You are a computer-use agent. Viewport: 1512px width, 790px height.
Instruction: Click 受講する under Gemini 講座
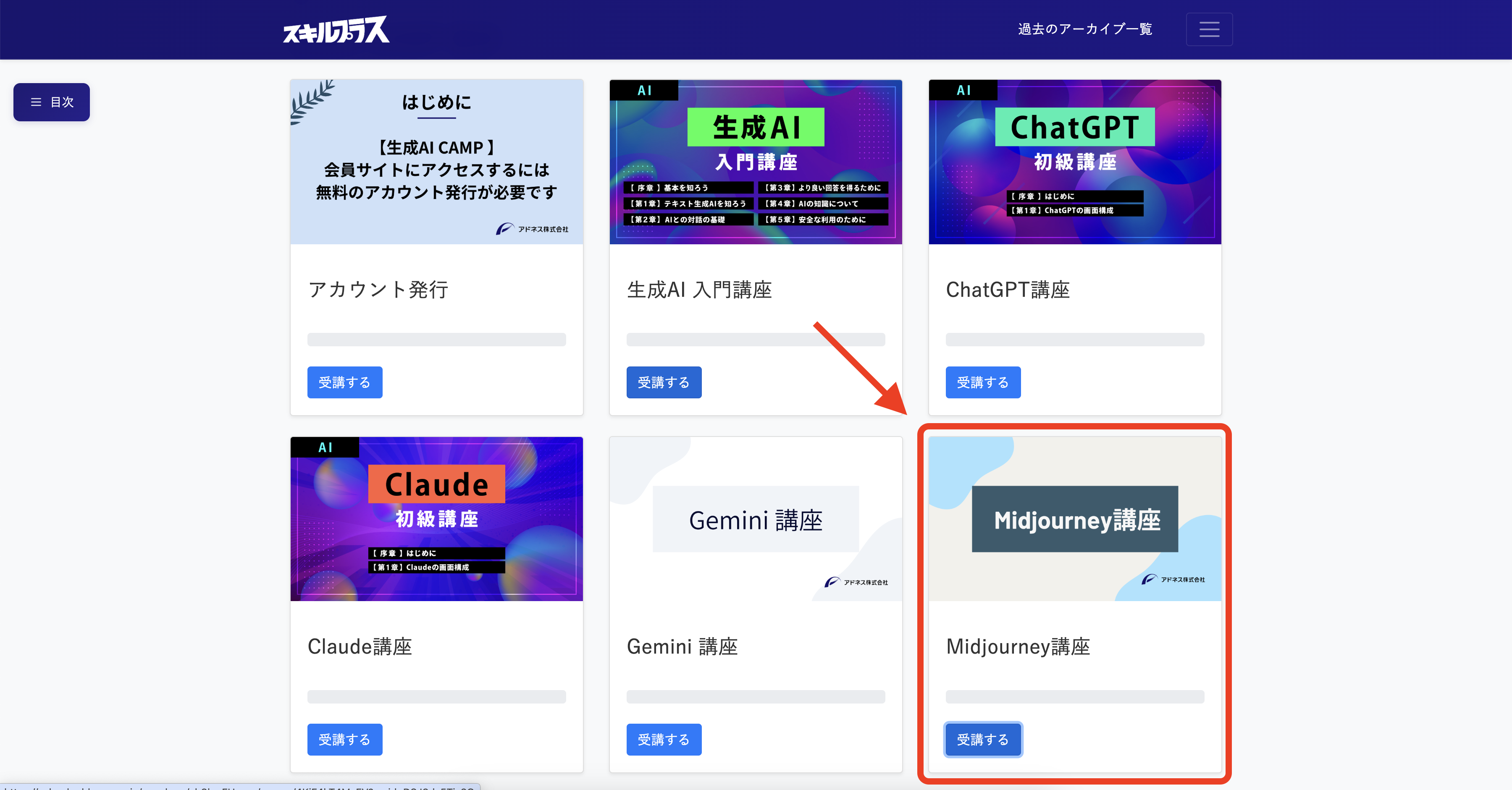664,740
